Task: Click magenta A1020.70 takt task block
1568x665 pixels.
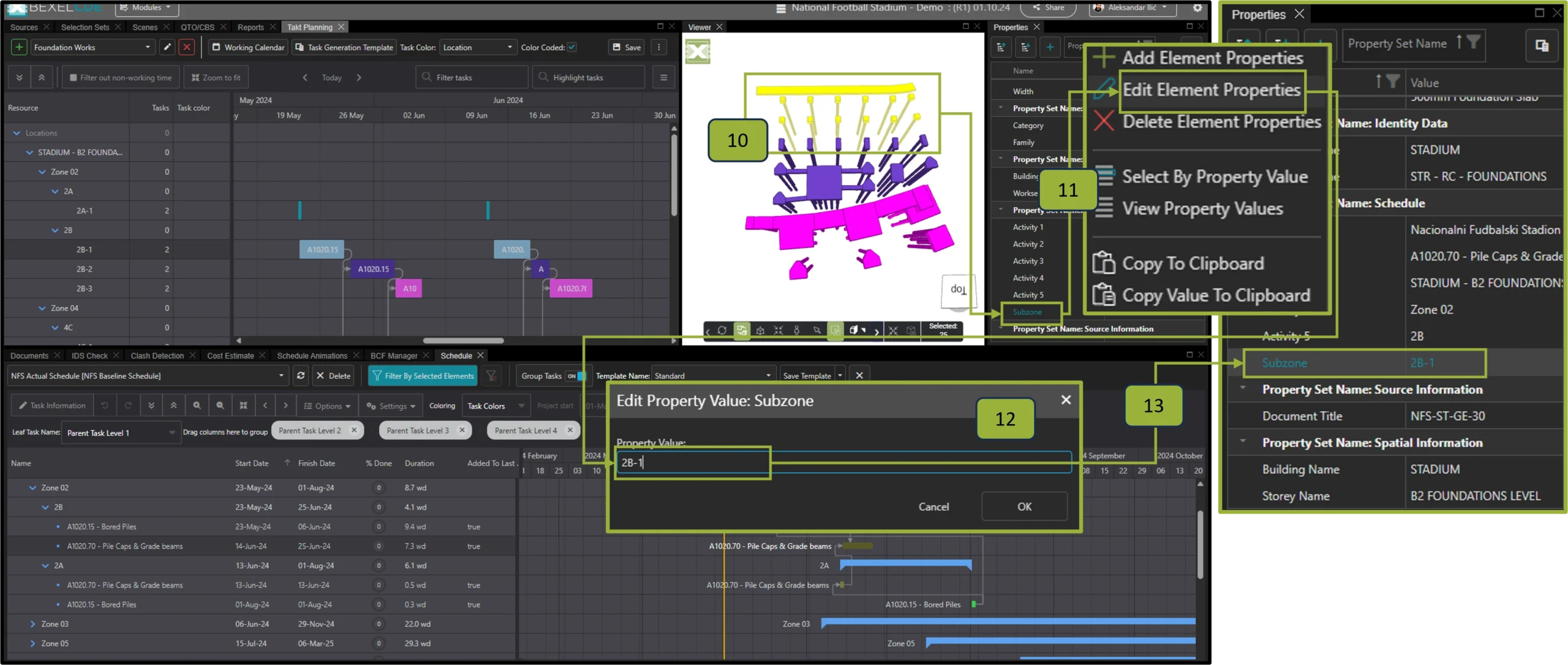Action: [570, 289]
